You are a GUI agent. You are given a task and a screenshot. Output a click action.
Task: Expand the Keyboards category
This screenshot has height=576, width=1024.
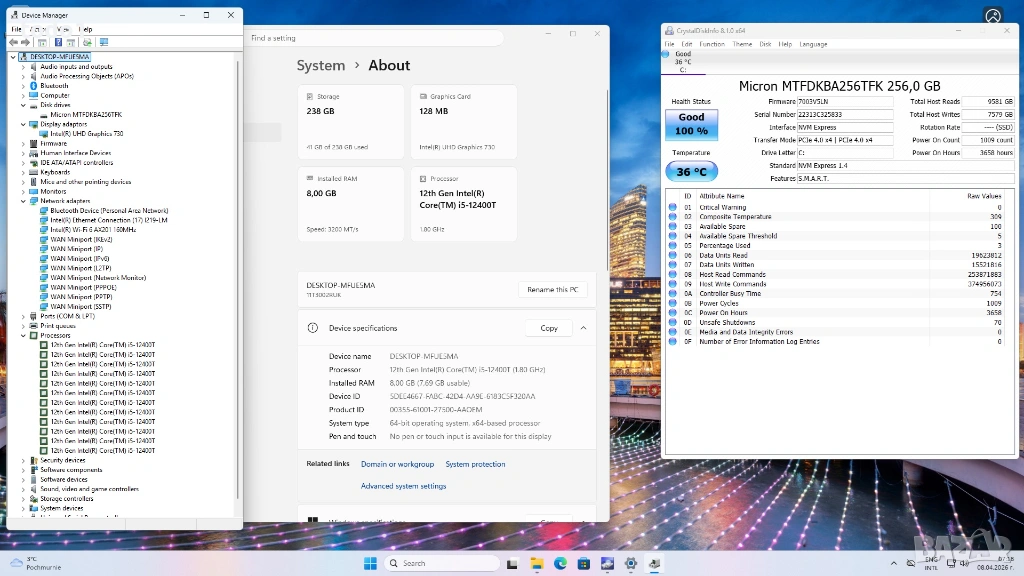(x=23, y=172)
